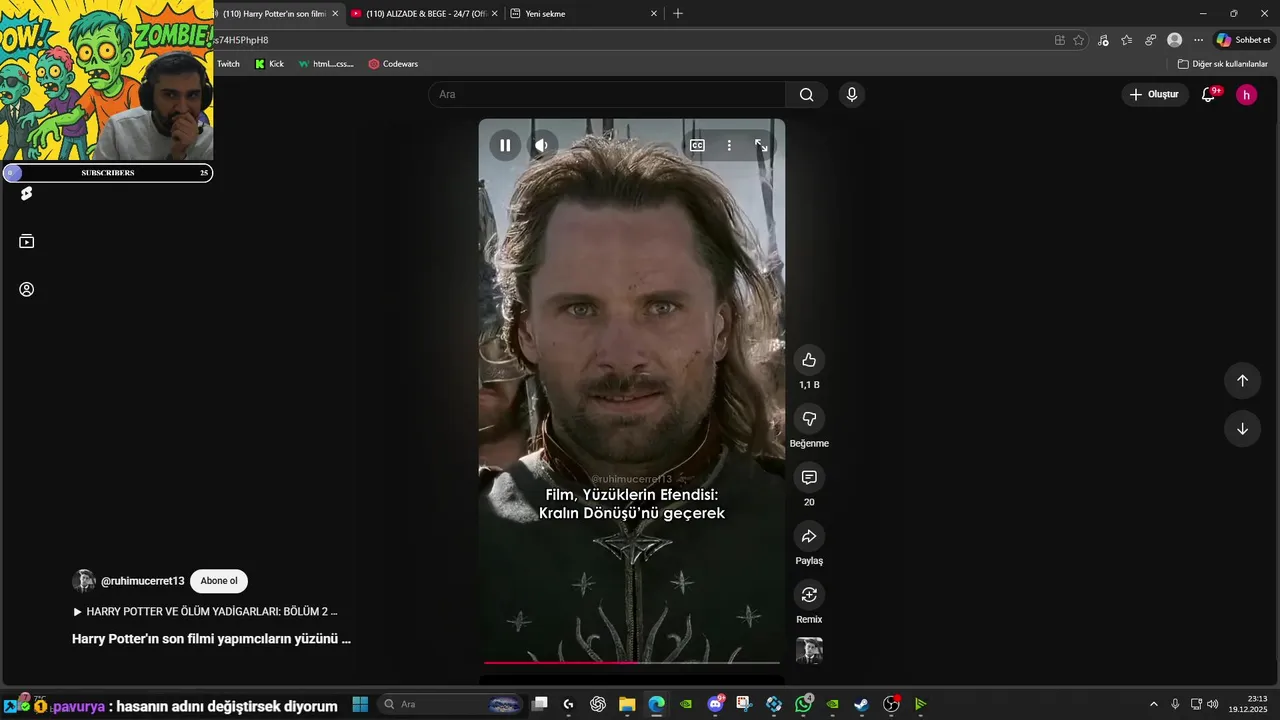1280x720 pixels.
Task: Subscribe with Abone ol button
Action: pos(219,581)
